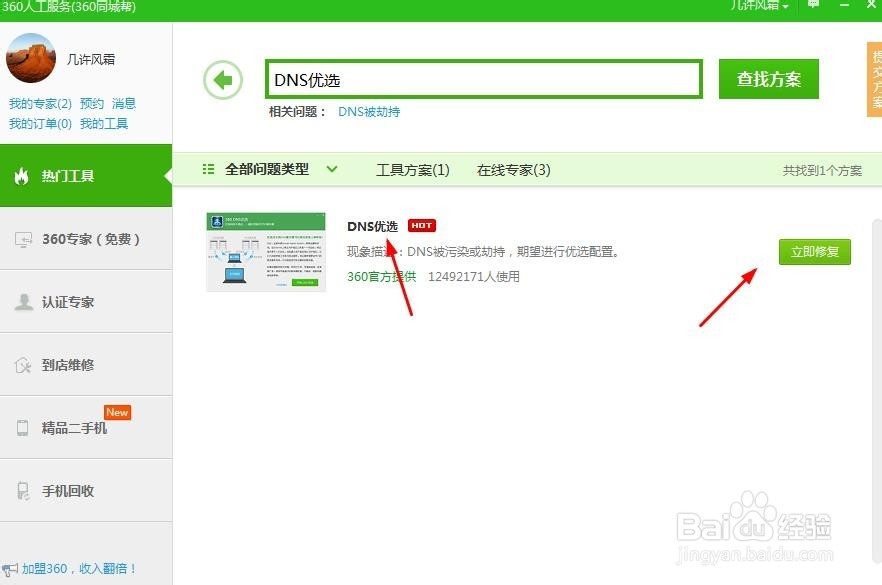
Task: Click the 查找方案 search button
Action: point(768,79)
